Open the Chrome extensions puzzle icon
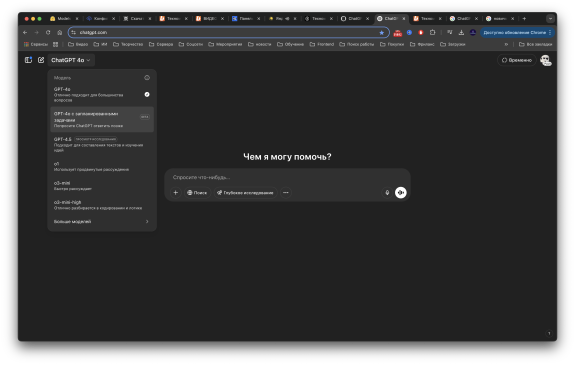The image size is (575, 365). pyautogui.click(x=432, y=32)
